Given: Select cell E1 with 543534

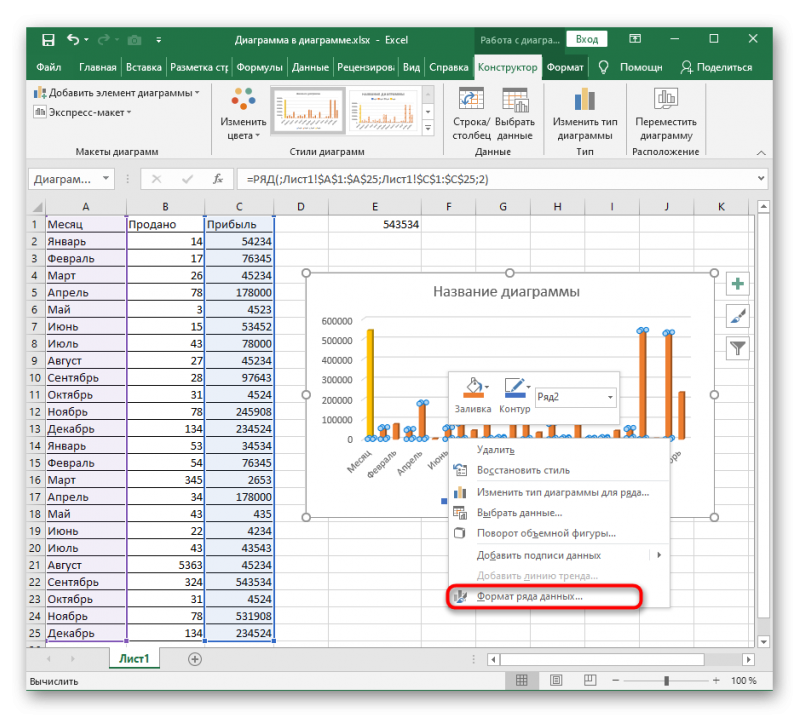Looking at the screenshot, I should point(375,225).
